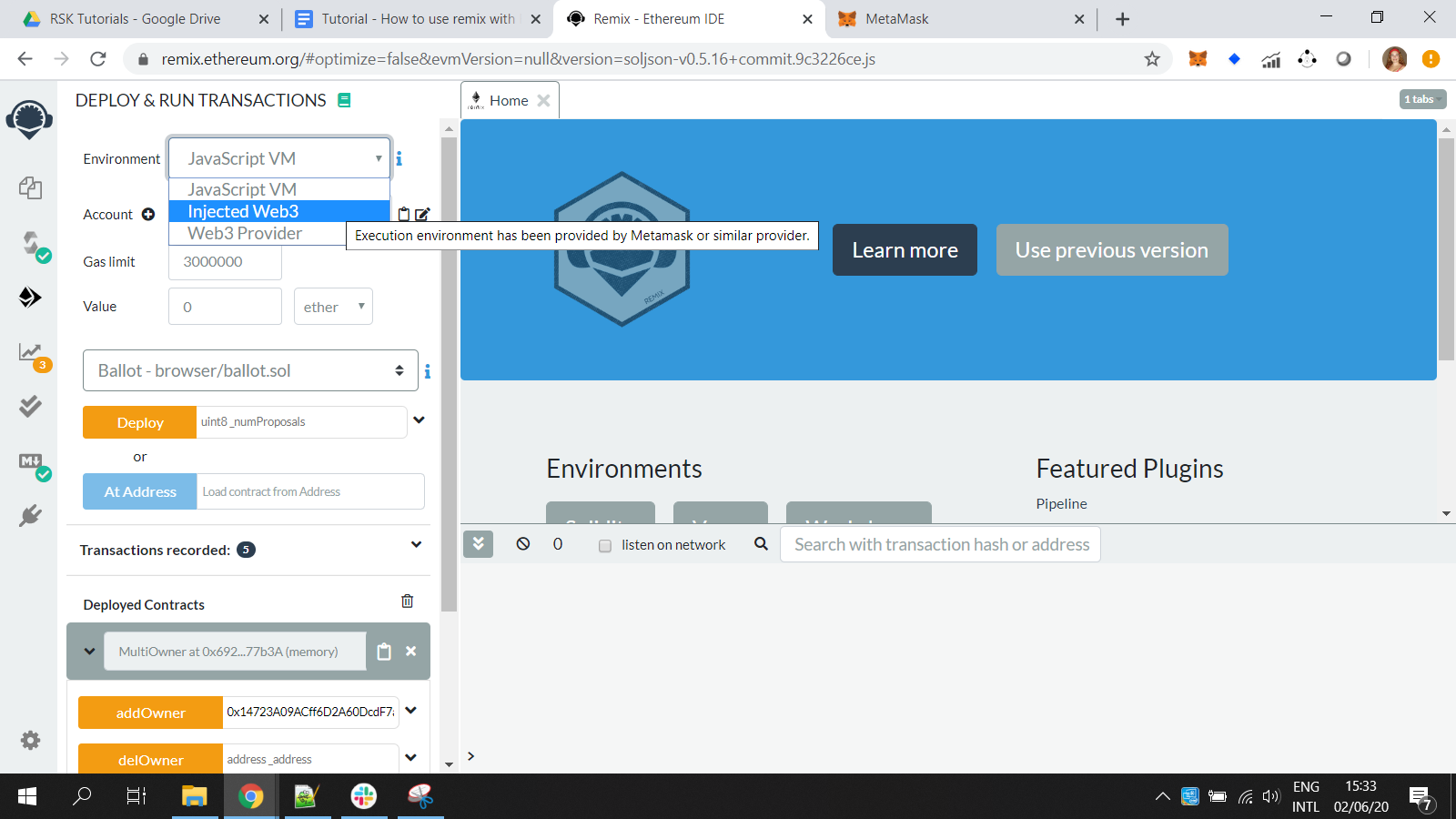This screenshot has width=1456, height=819.
Task: Click the MetaMask fox extension icon
Action: 1198,59
